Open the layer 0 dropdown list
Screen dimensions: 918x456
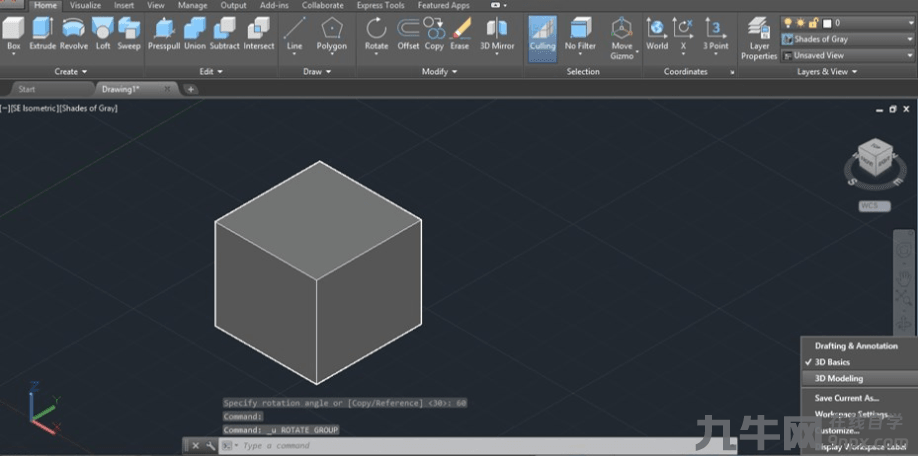910,23
